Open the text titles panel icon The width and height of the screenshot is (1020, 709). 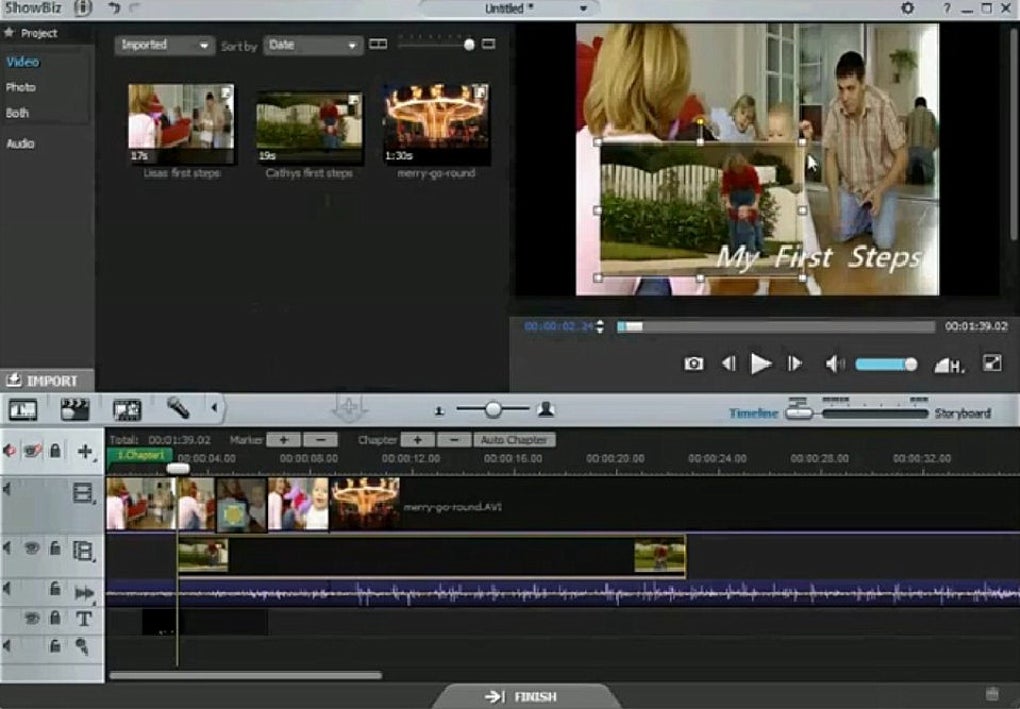23,410
